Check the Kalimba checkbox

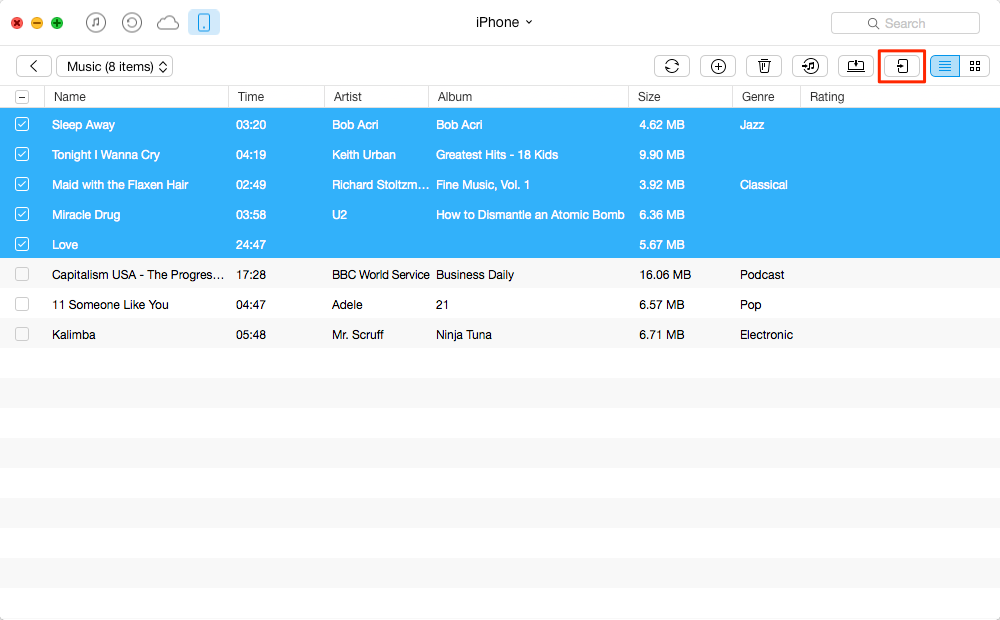(x=22, y=334)
